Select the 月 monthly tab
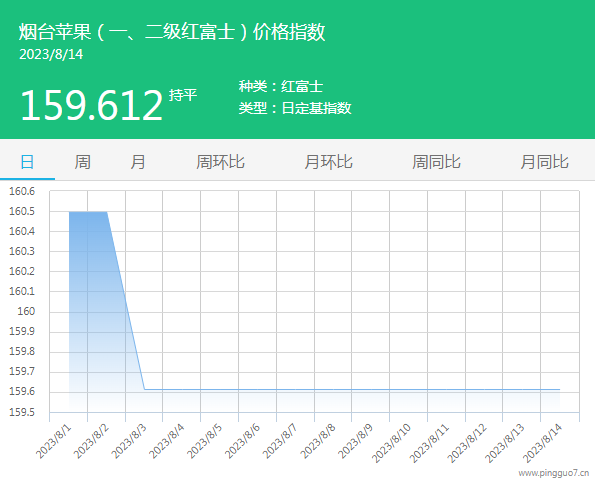 pyautogui.click(x=138, y=162)
